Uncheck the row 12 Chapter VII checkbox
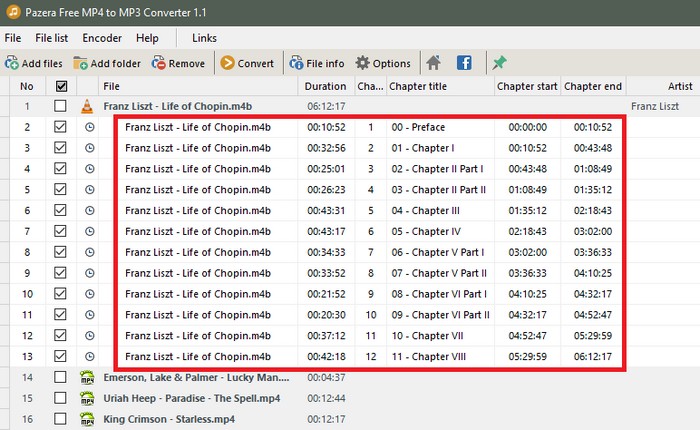Viewport: 700px width, 430px height. (60, 335)
